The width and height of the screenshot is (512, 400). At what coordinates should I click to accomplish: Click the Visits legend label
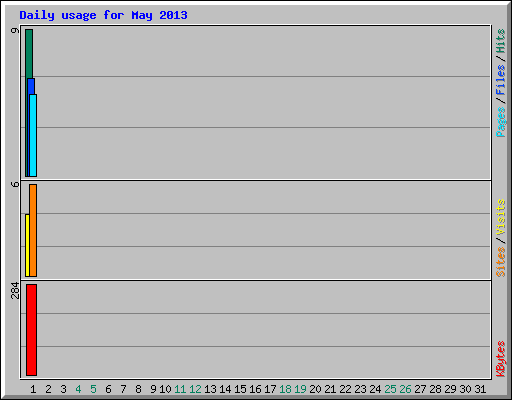(x=500, y=217)
